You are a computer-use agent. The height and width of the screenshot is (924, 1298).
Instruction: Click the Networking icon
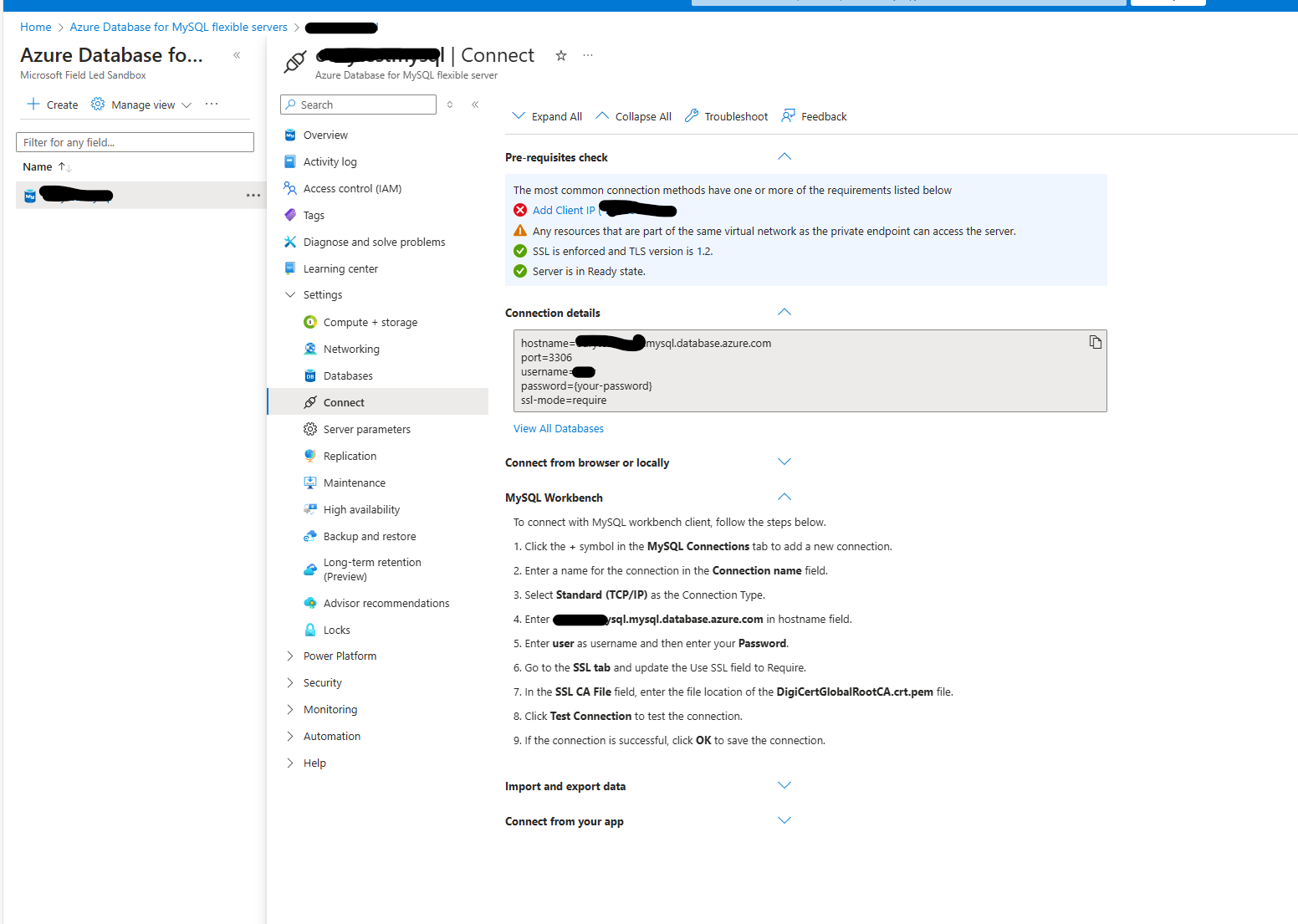[310, 350]
